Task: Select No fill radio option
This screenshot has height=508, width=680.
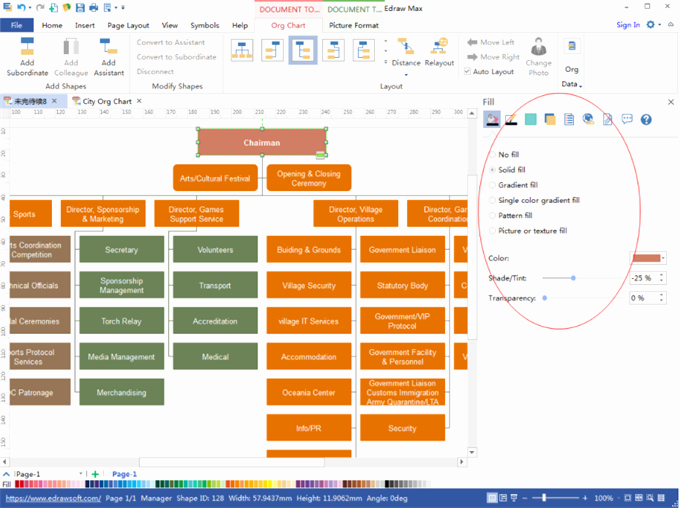Action: coord(492,154)
